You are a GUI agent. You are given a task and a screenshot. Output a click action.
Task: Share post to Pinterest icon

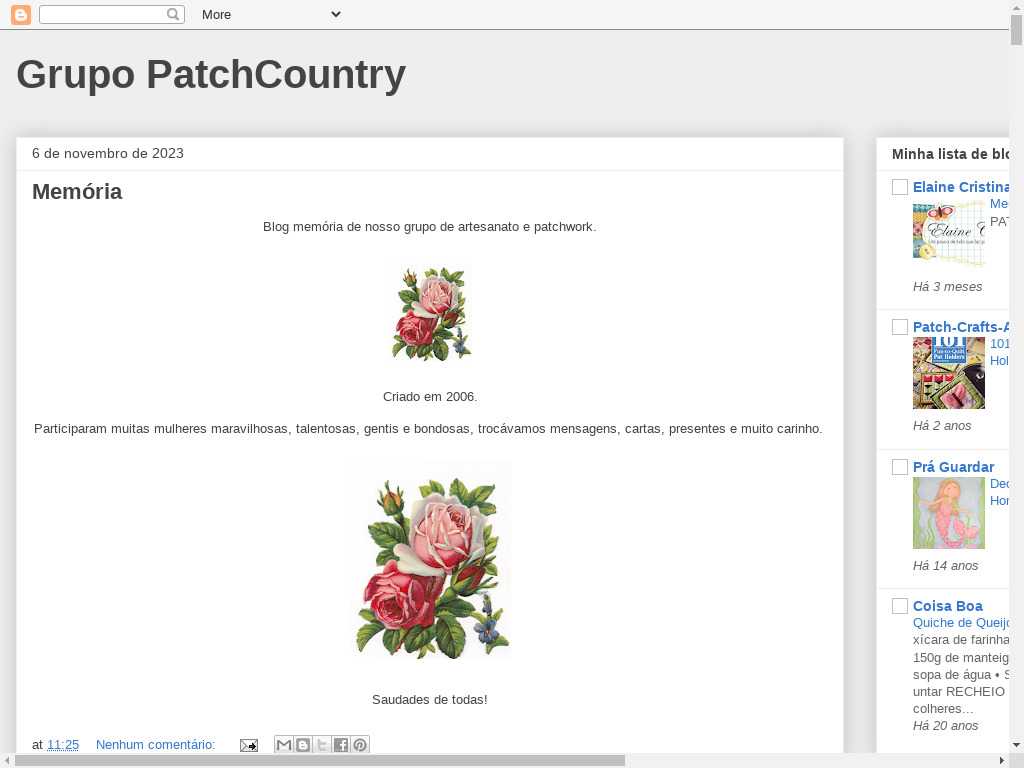pyautogui.click(x=360, y=744)
